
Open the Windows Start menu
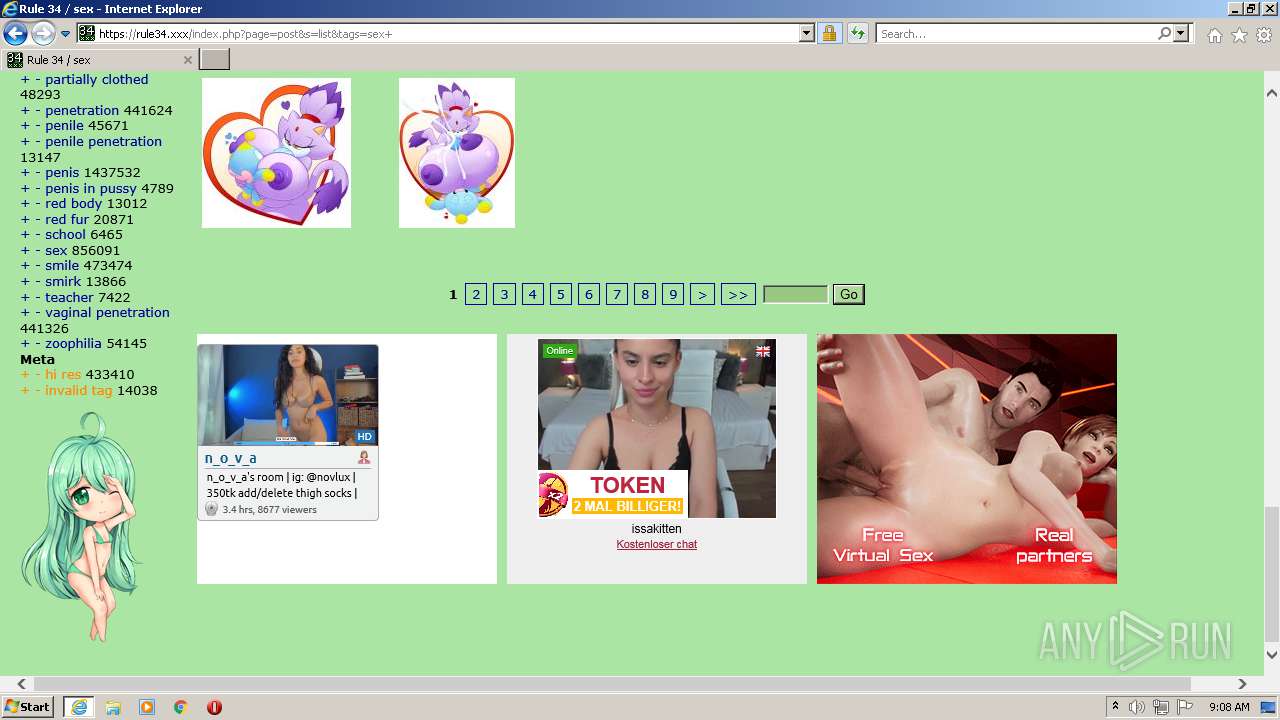pos(27,706)
